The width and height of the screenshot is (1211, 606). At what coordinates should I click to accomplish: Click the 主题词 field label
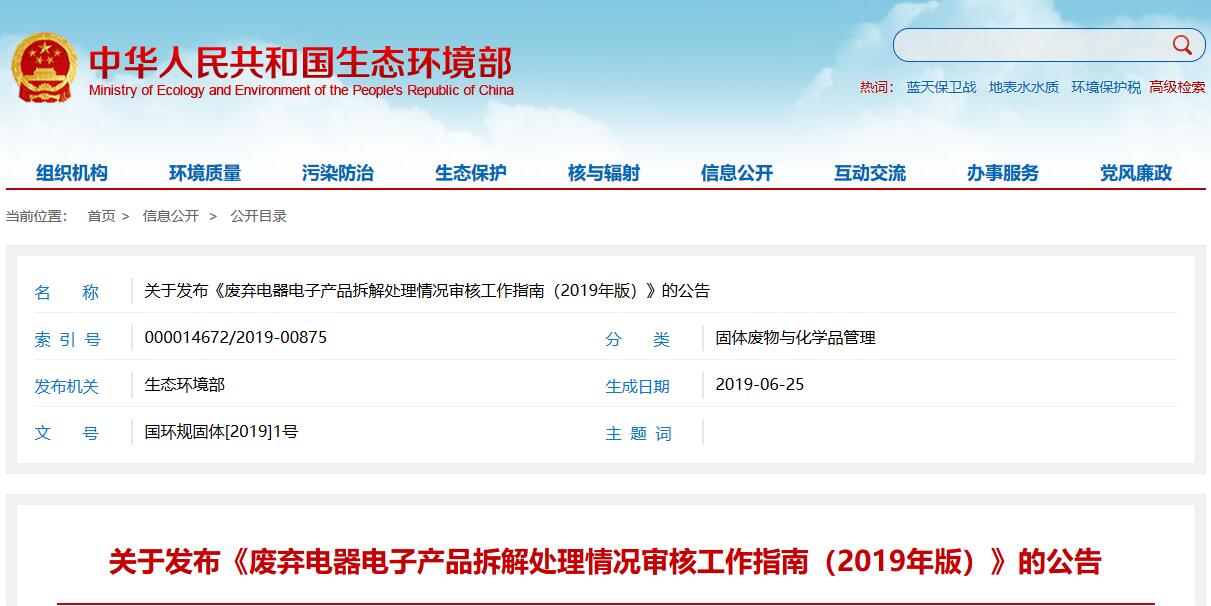(x=638, y=434)
